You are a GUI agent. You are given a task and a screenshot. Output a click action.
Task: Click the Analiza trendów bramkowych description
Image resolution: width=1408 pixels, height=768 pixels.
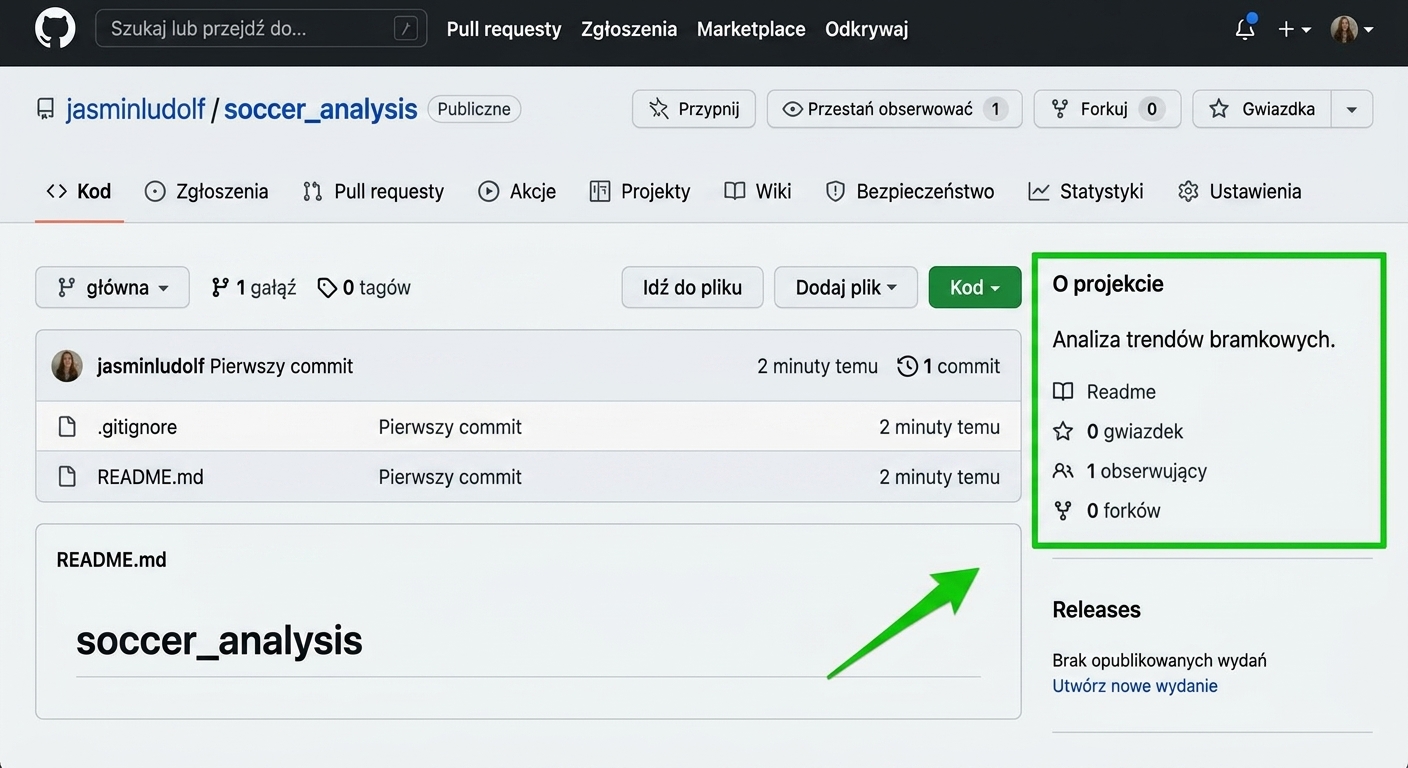pos(1194,340)
